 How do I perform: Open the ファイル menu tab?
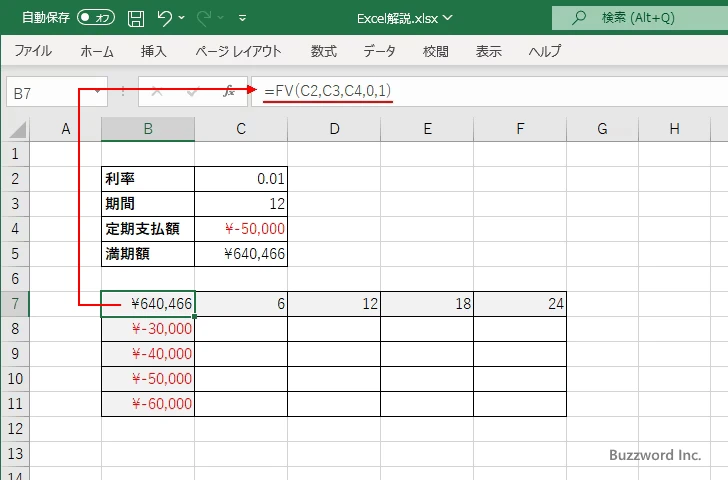[33, 51]
